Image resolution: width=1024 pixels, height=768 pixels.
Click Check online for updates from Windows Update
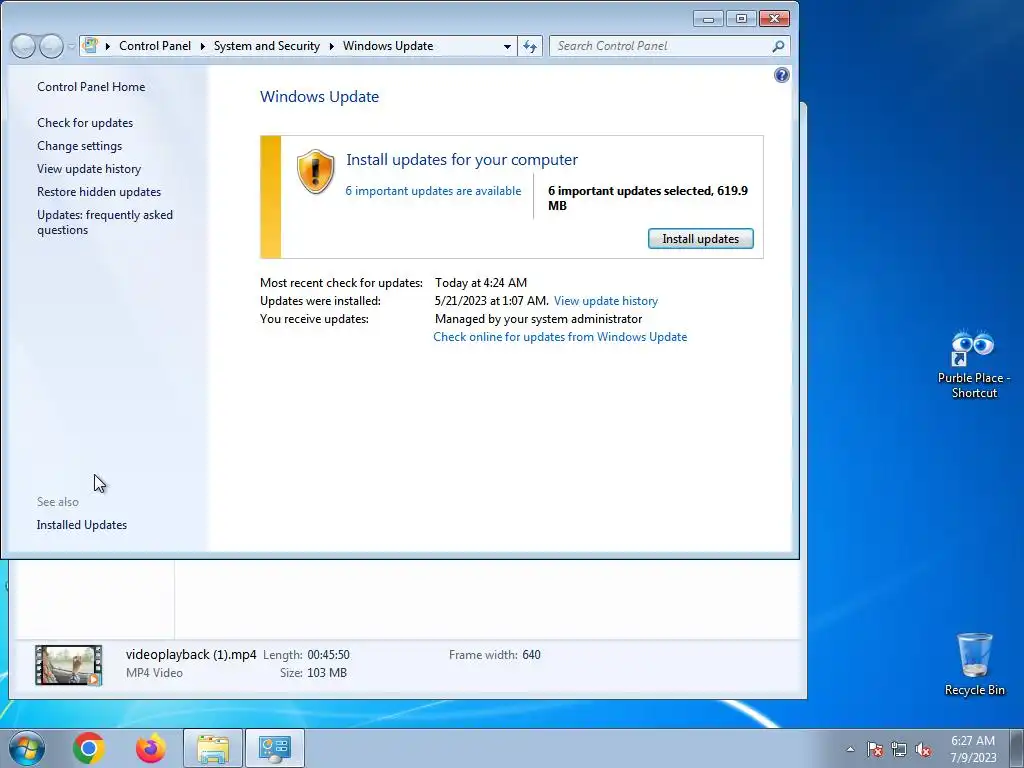click(560, 336)
